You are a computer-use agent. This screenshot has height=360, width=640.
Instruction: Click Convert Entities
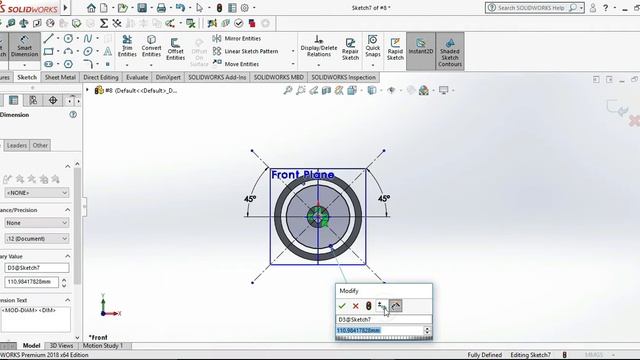pos(151,46)
